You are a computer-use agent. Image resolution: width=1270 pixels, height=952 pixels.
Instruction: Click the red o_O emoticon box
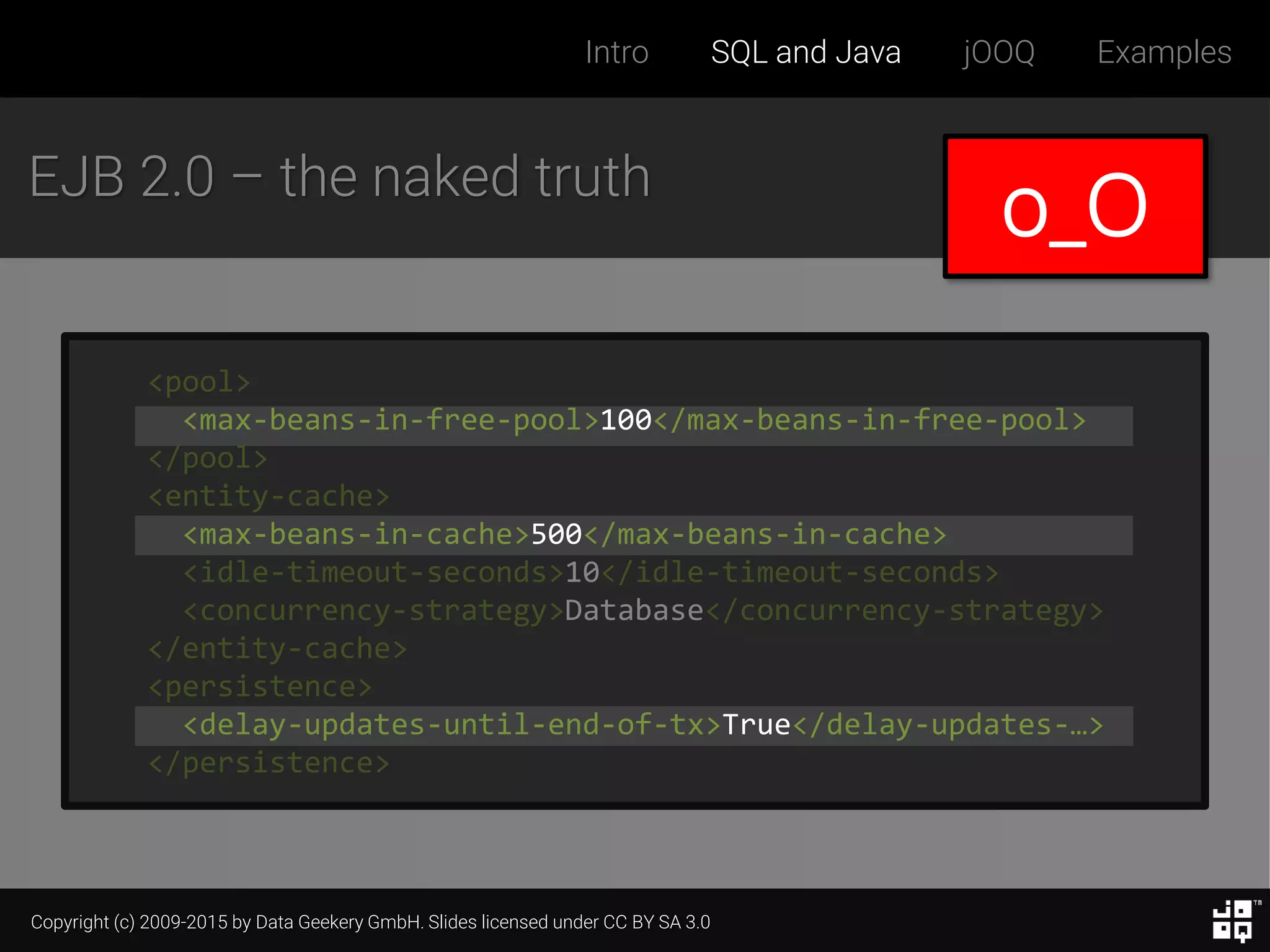[1075, 206]
